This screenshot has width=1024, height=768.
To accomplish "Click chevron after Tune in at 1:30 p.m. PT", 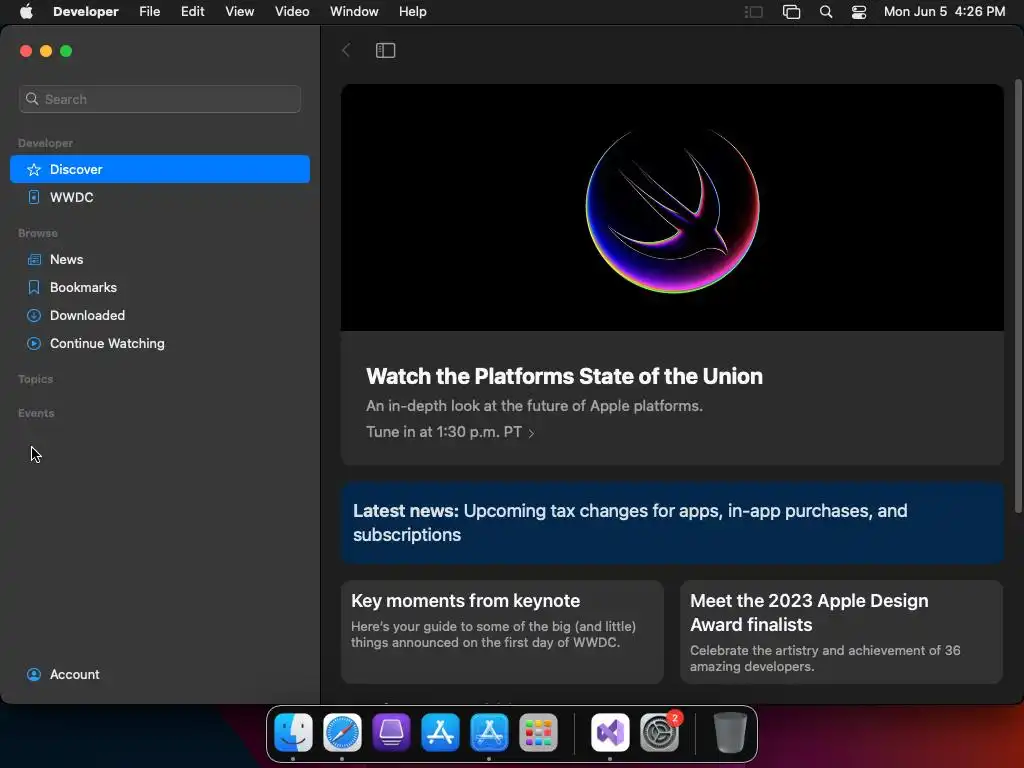I will coord(531,433).
